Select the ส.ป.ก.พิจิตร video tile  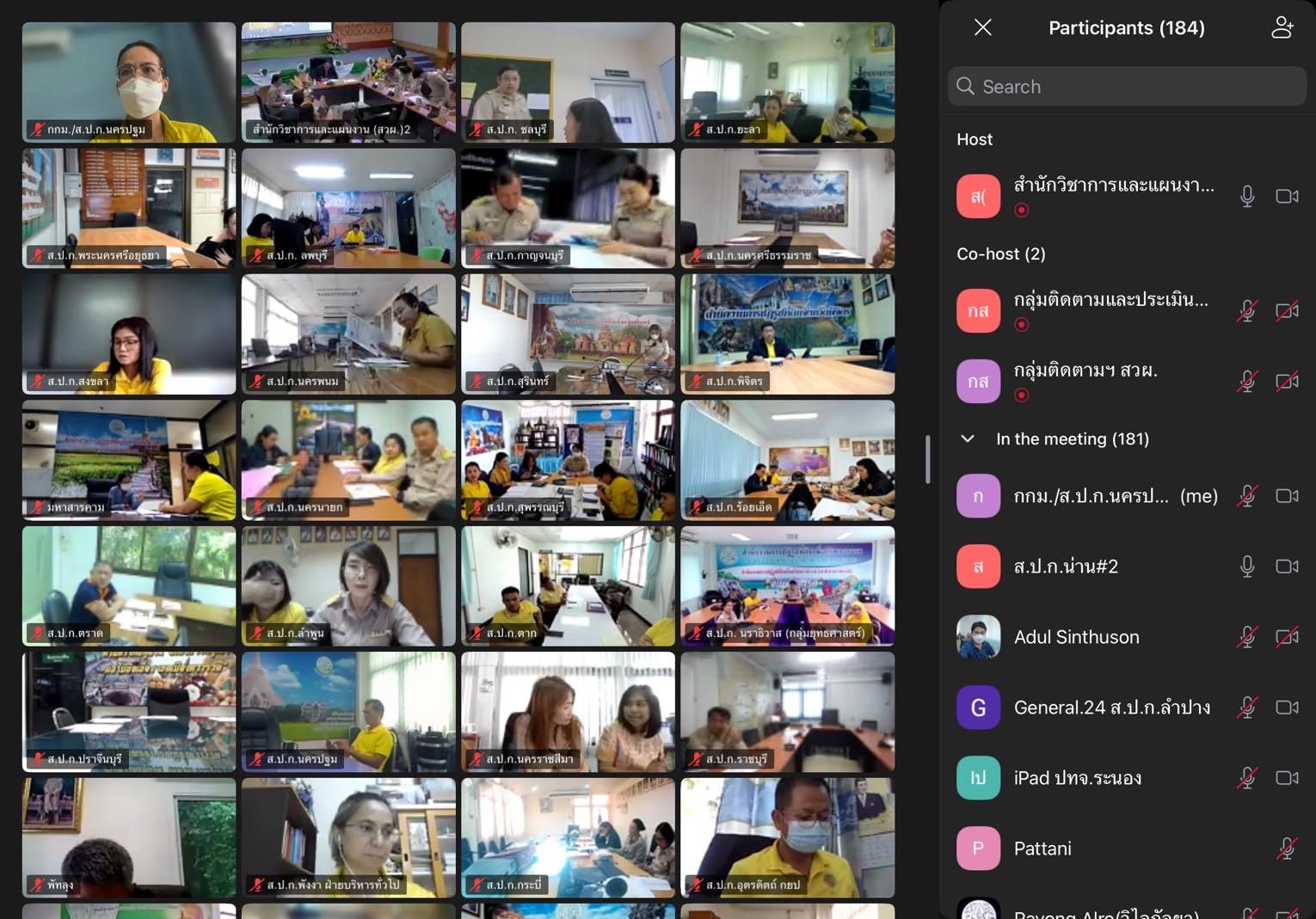[788, 334]
